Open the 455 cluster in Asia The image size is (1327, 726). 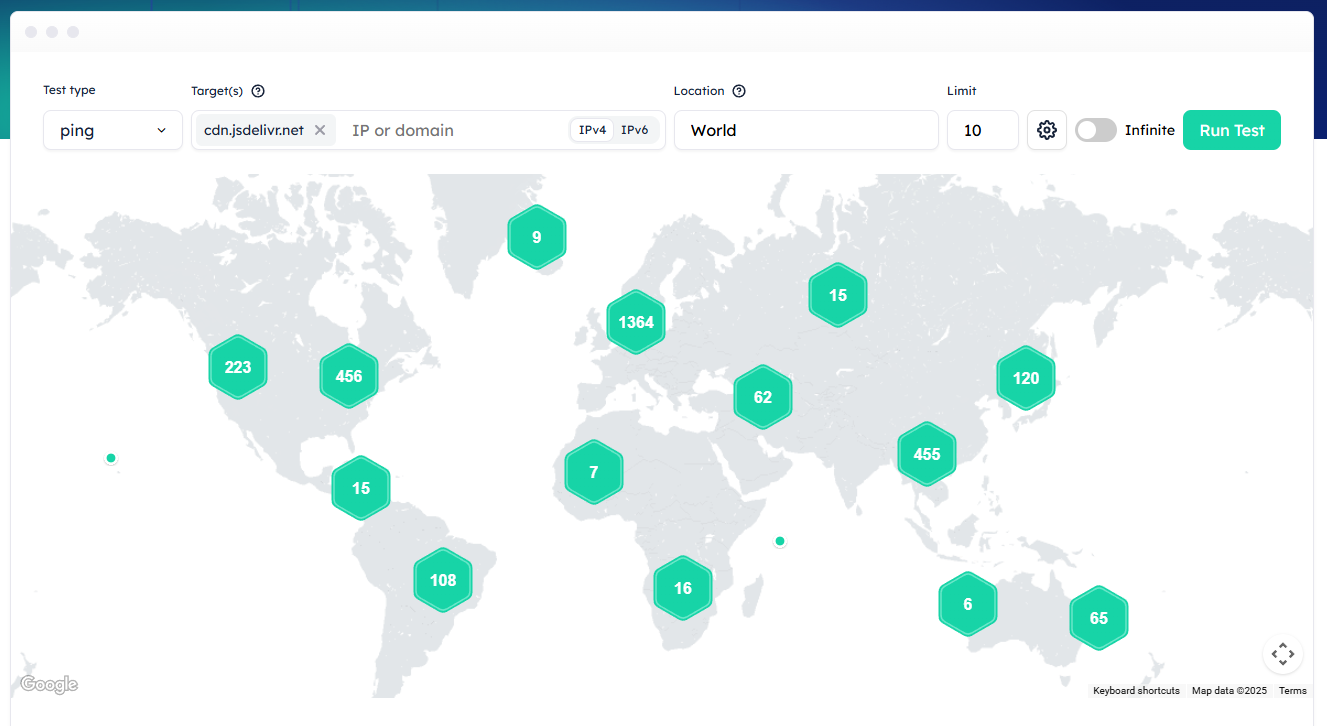[927, 454]
